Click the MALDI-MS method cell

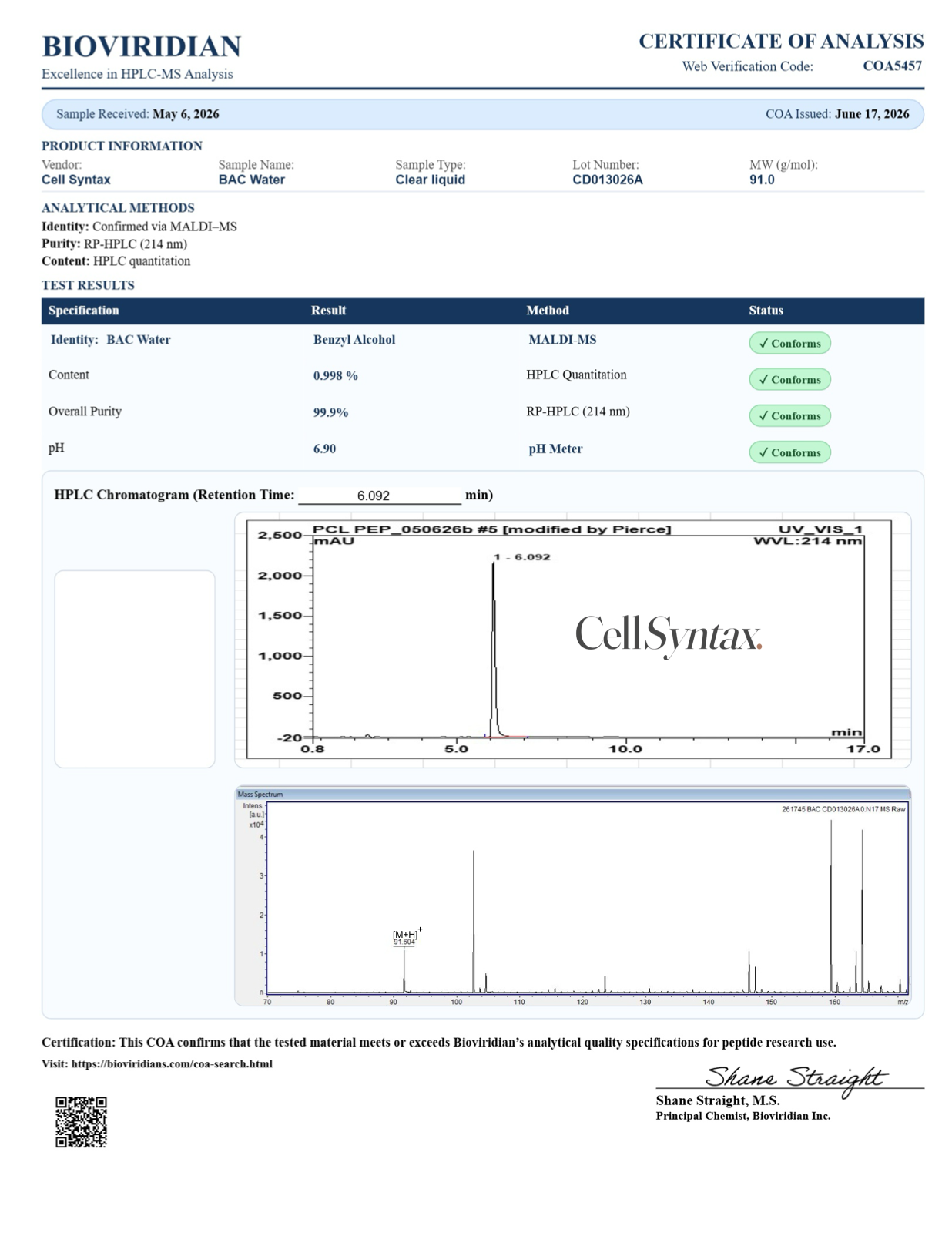(562, 340)
